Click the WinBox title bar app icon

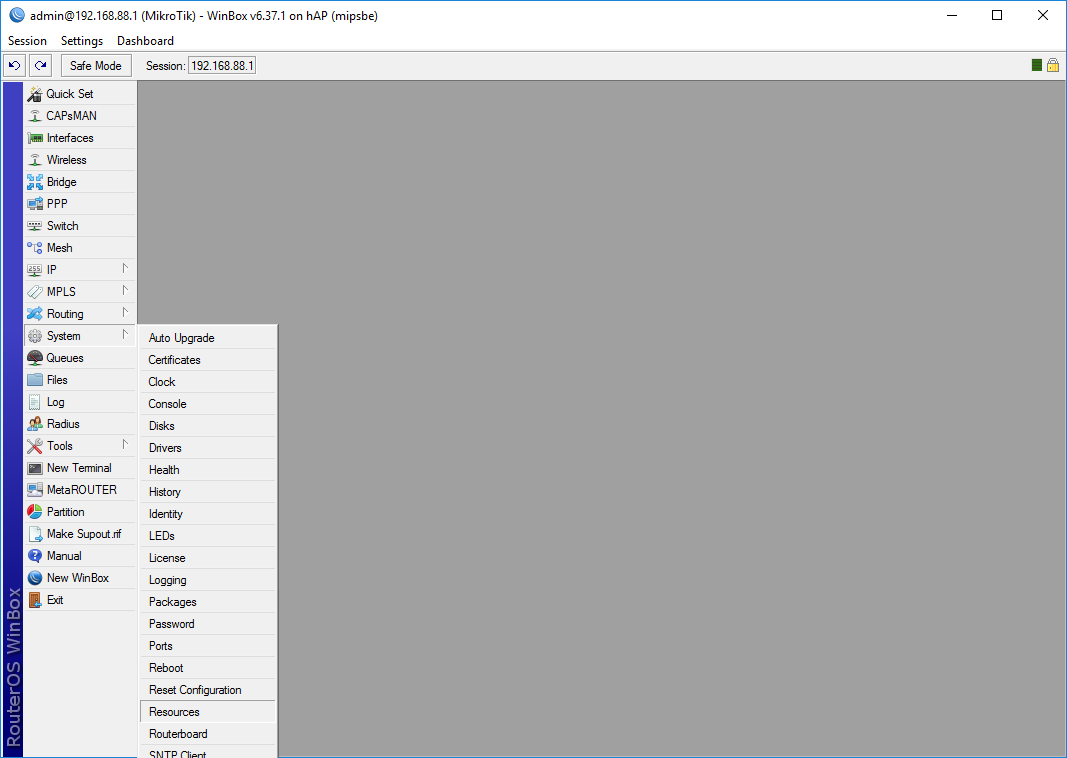17,15
